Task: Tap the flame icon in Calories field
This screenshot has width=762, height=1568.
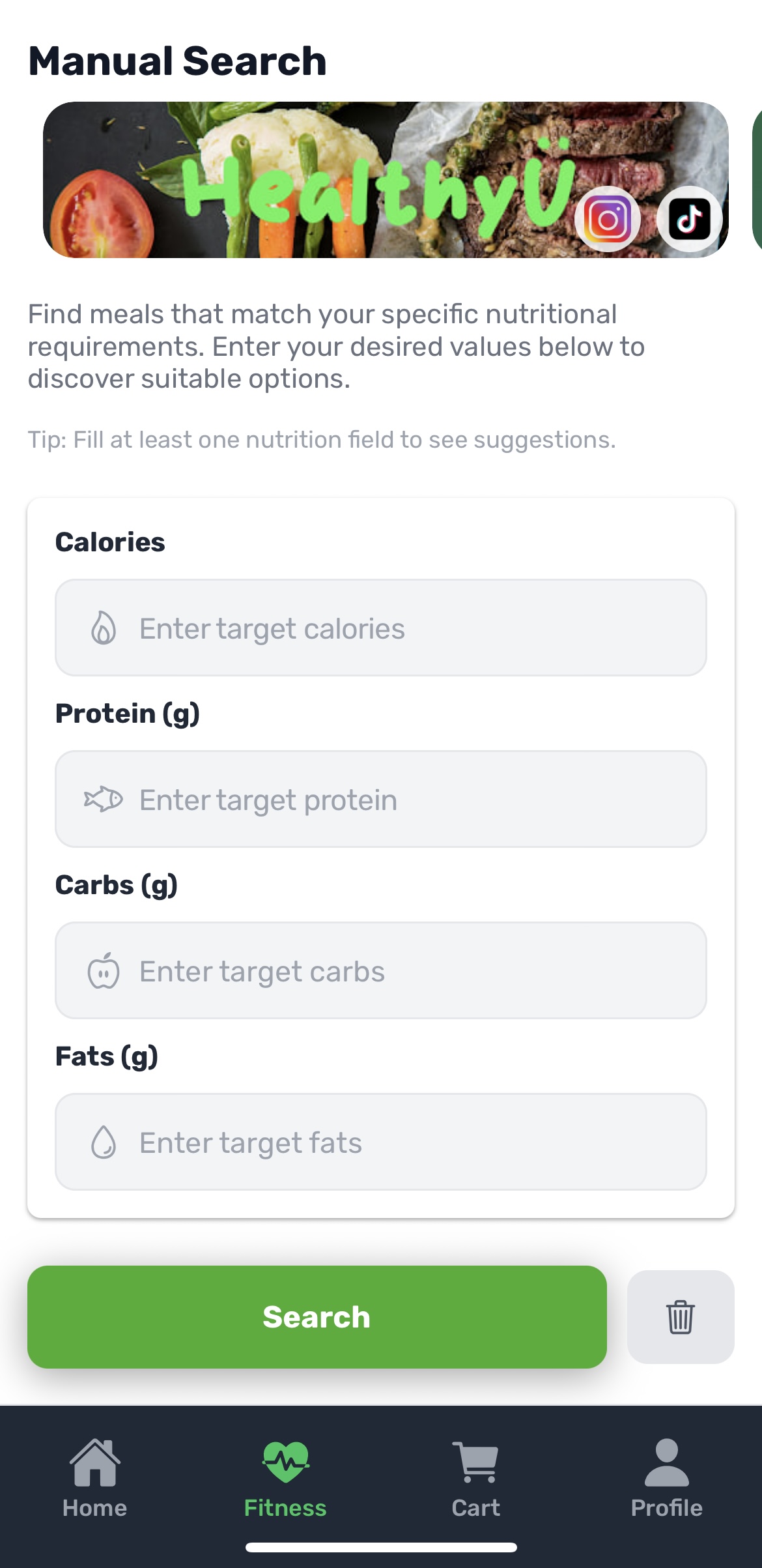Action: pyautogui.click(x=104, y=628)
